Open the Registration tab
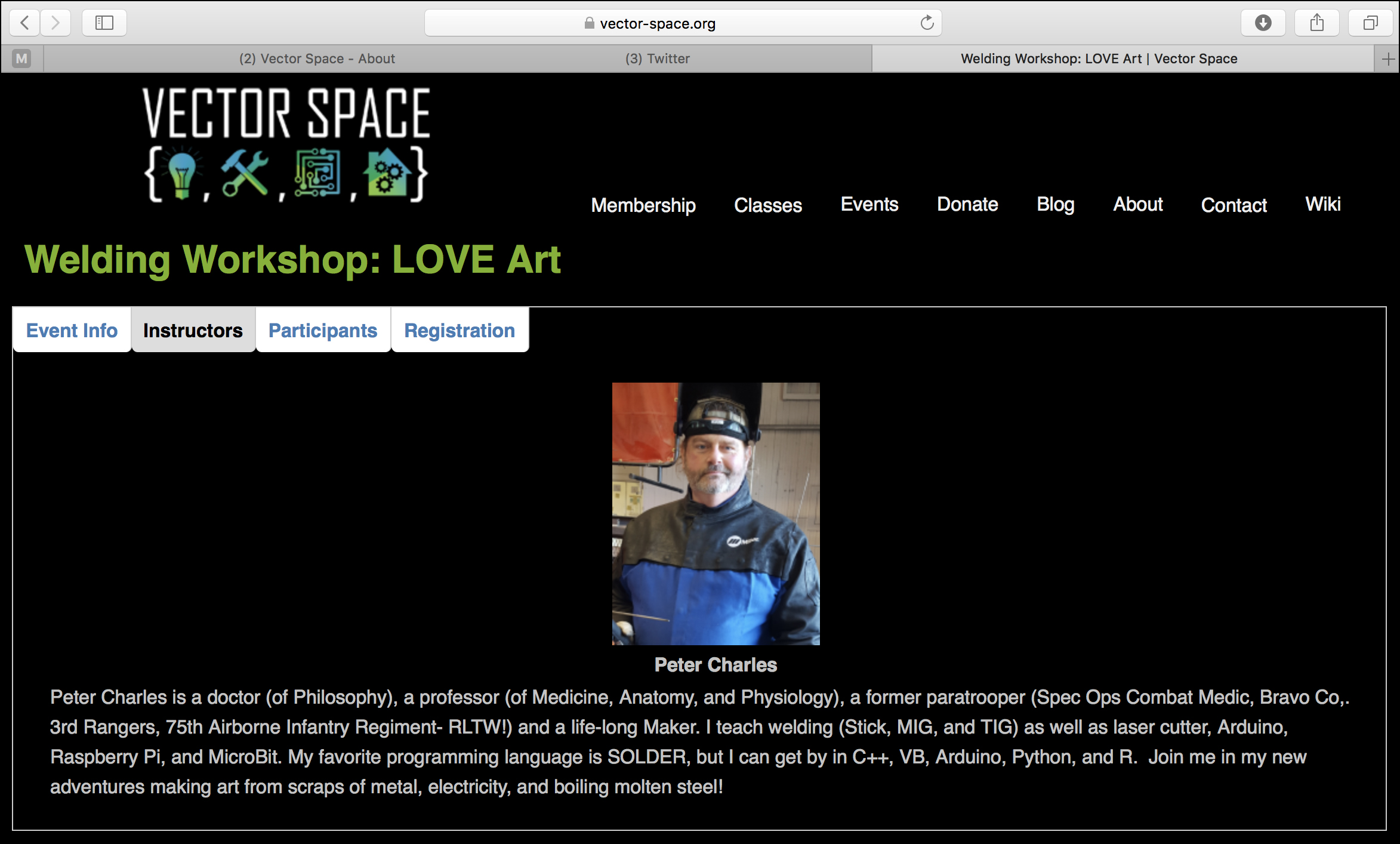 (460, 330)
